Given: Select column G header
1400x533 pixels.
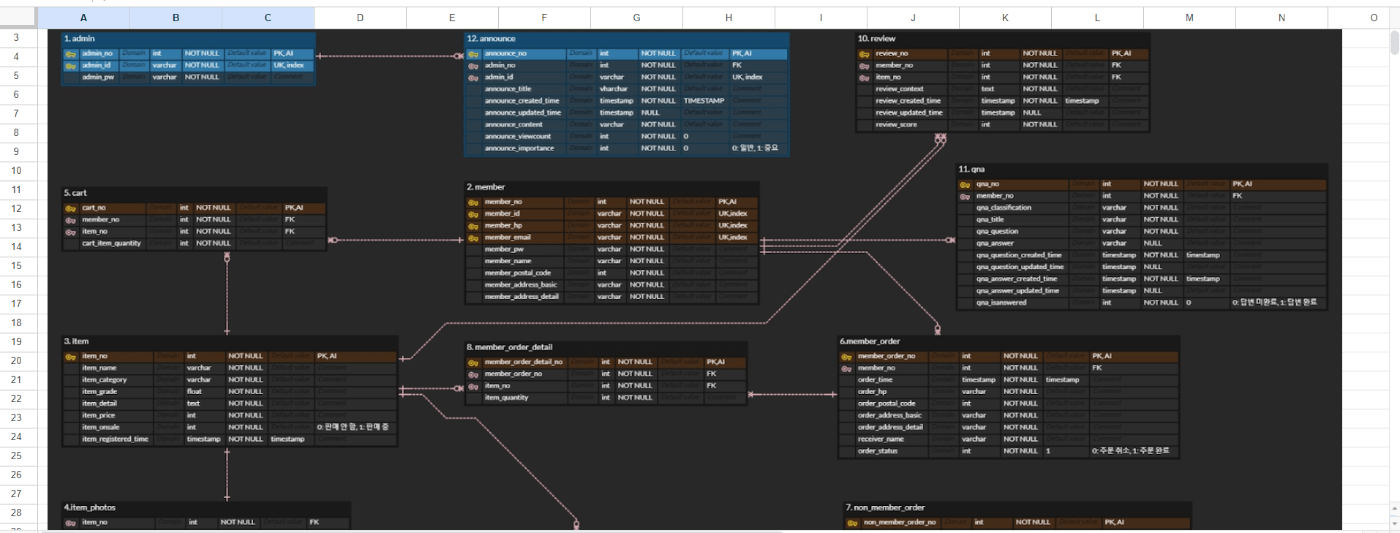Looking at the screenshot, I should click(x=636, y=18).
